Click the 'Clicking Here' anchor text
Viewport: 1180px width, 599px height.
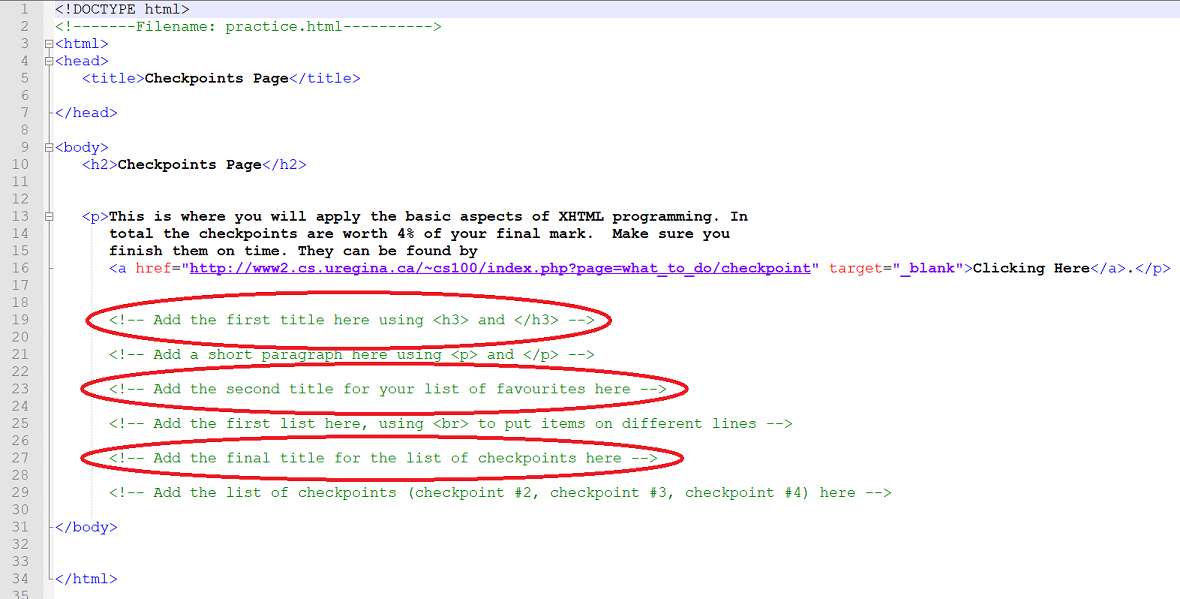click(1031, 269)
